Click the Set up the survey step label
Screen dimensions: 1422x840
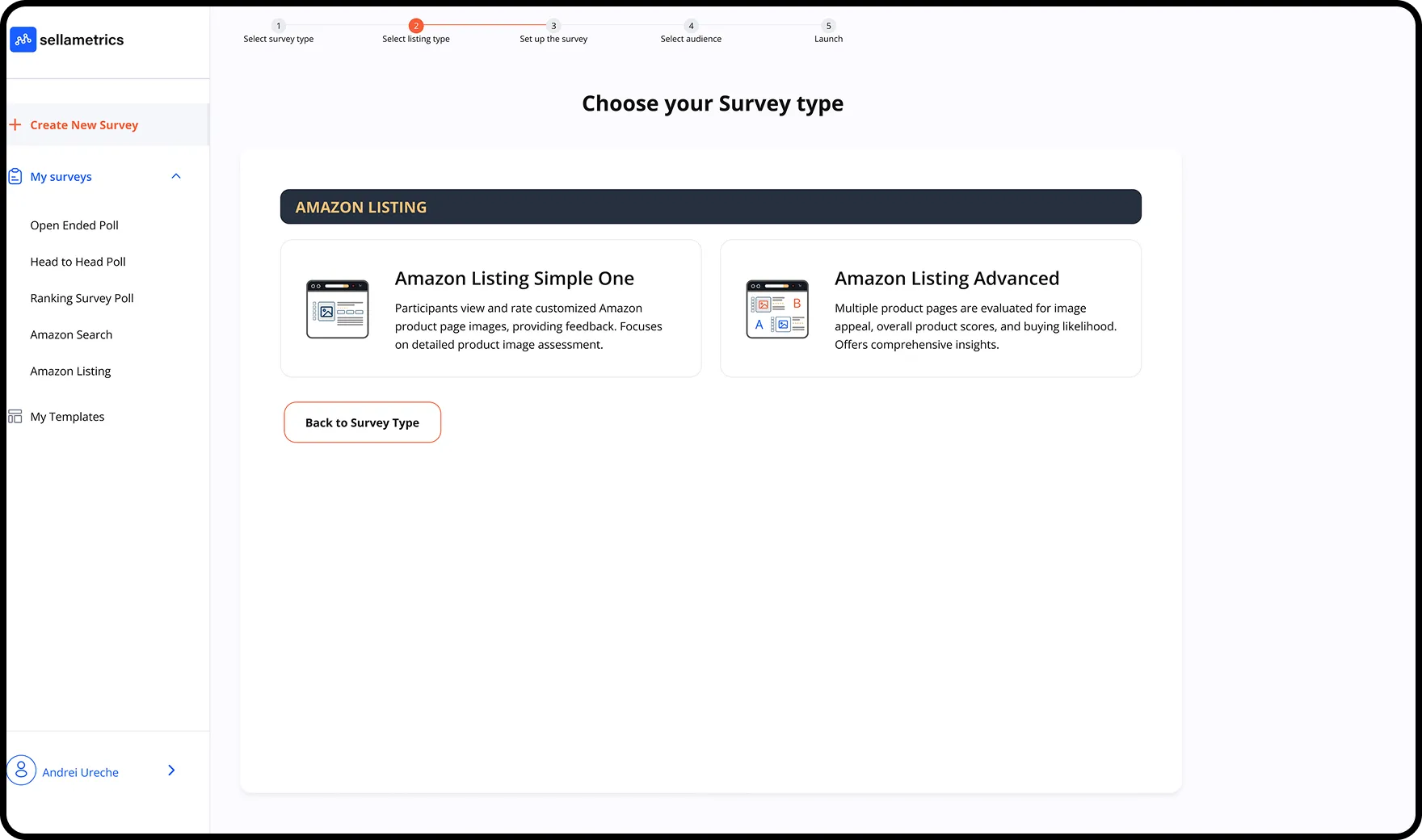tap(553, 39)
